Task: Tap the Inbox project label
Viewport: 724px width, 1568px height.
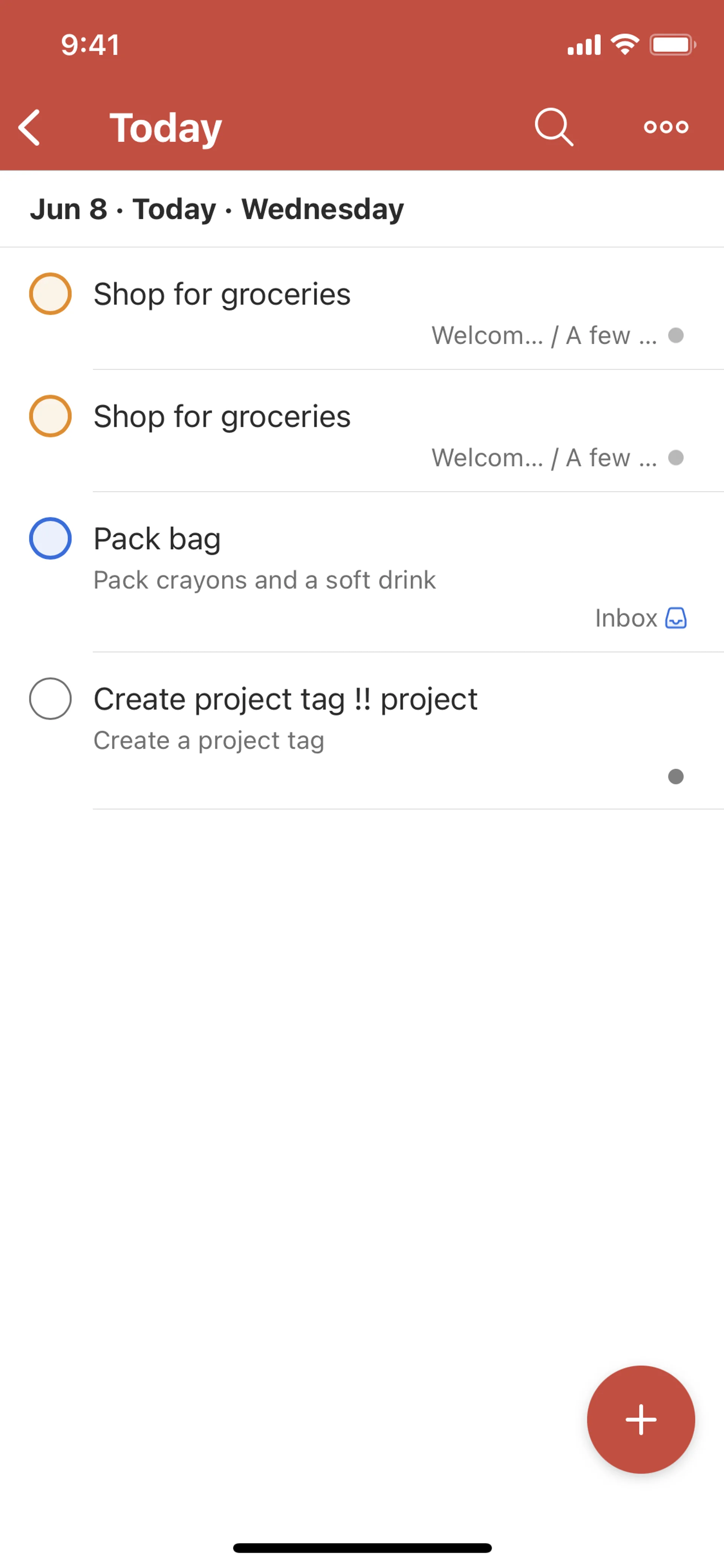Action: pos(626,618)
